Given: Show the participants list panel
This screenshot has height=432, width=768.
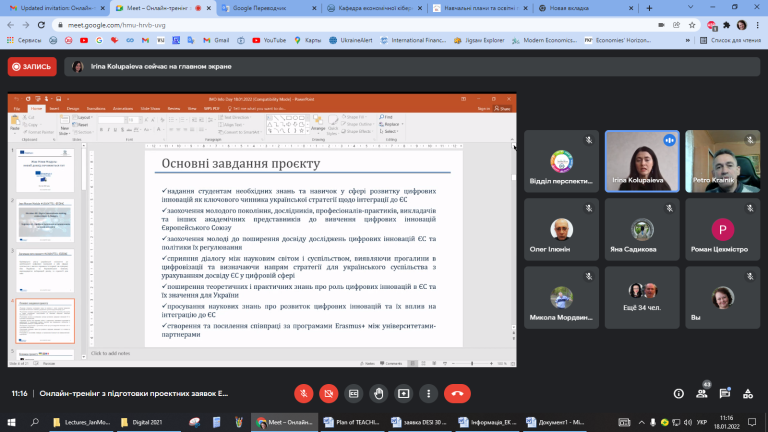Looking at the screenshot, I should (x=702, y=393).
